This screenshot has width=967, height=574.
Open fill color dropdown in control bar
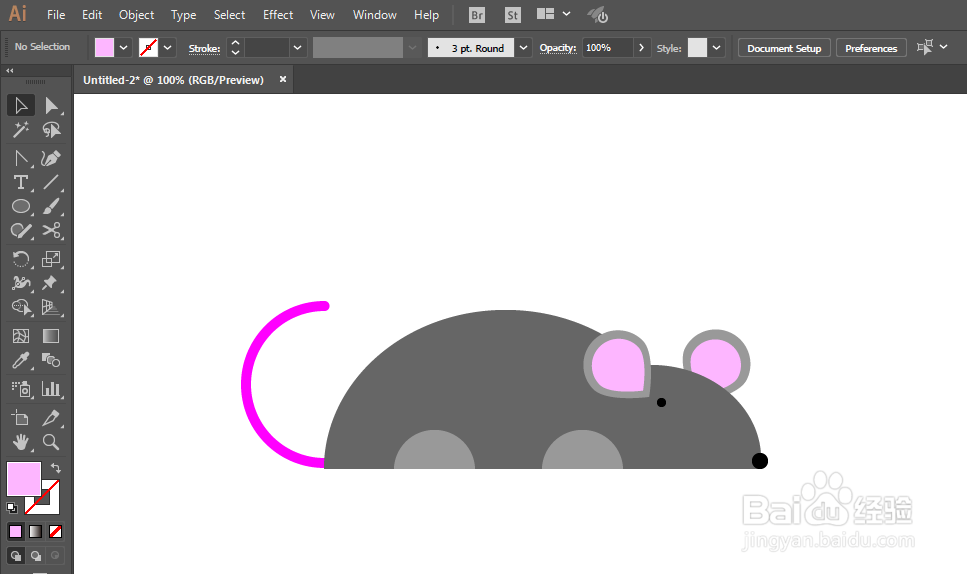click(x=123, y=47)
